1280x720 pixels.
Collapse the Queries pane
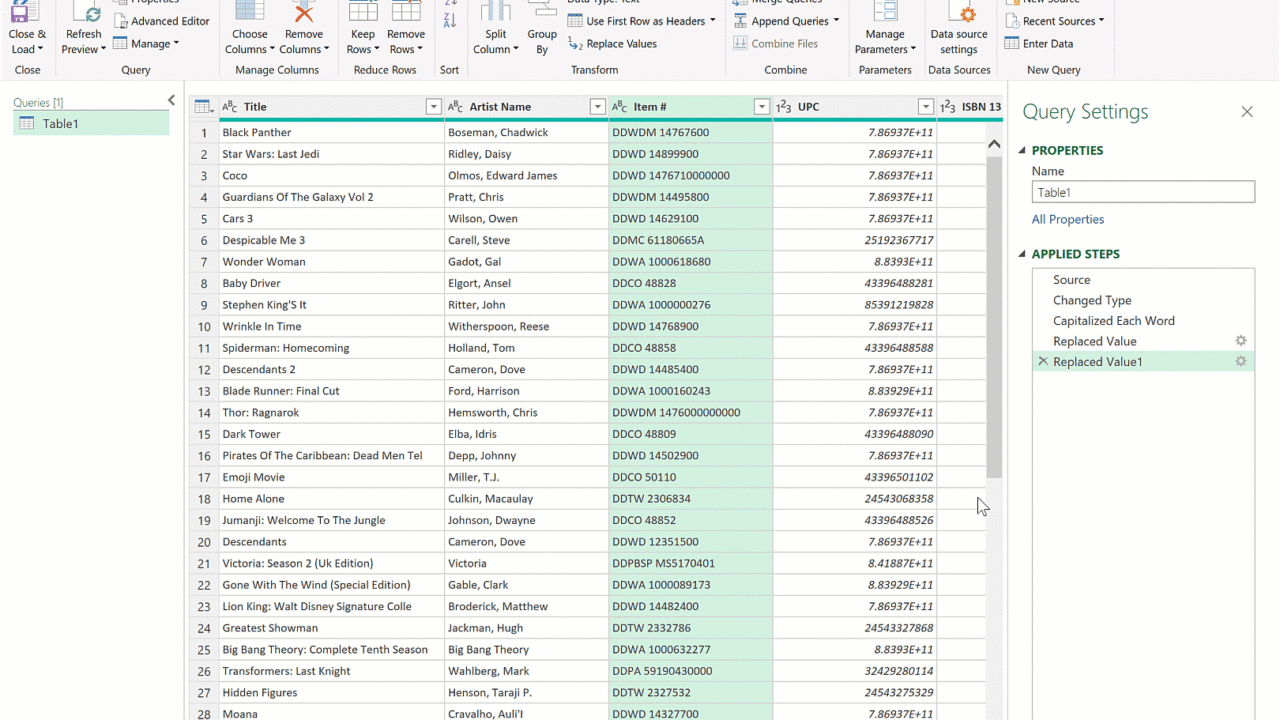pos(171,100)
